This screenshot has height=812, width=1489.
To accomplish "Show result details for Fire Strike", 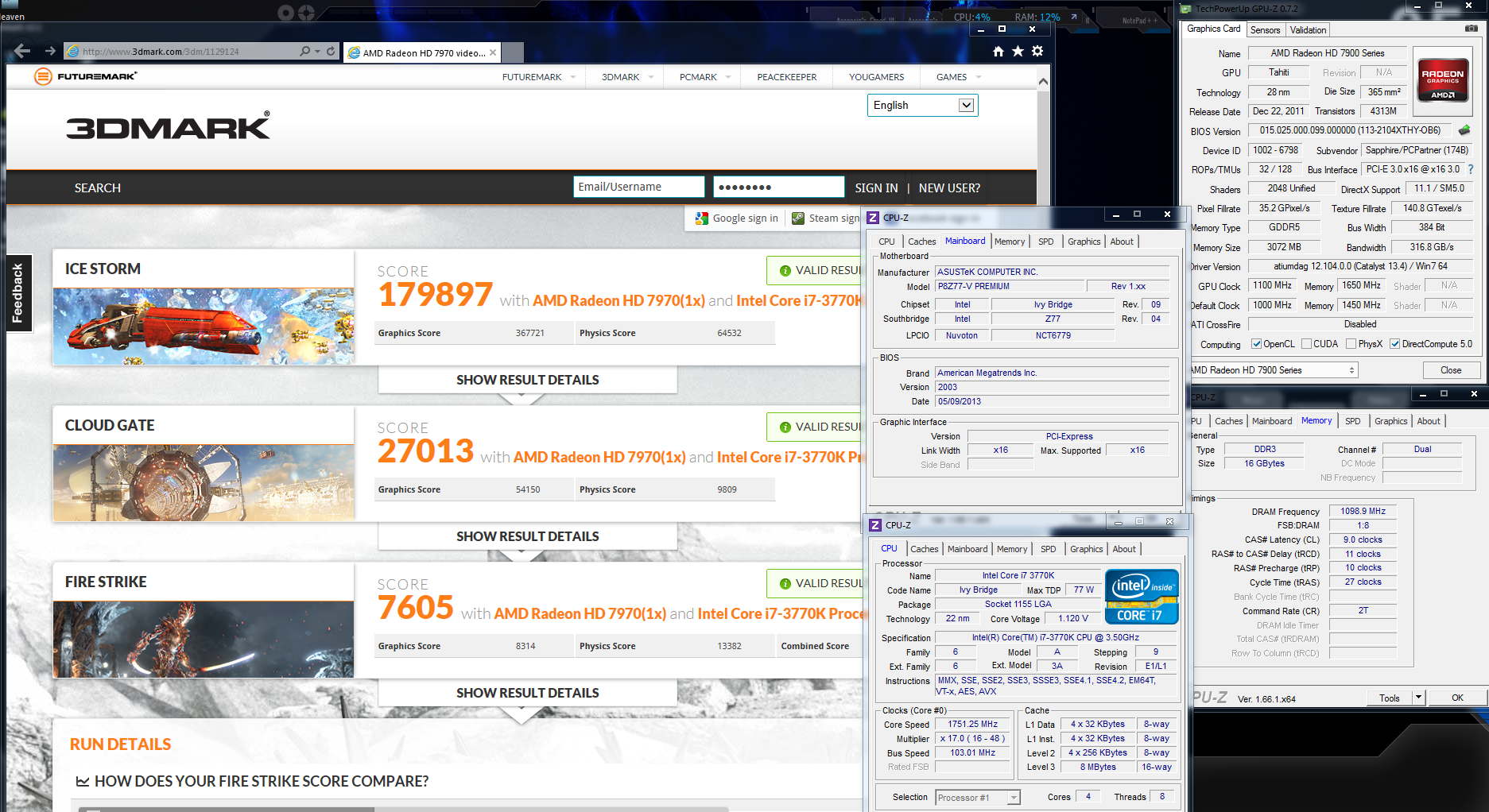I will [528, 693].
